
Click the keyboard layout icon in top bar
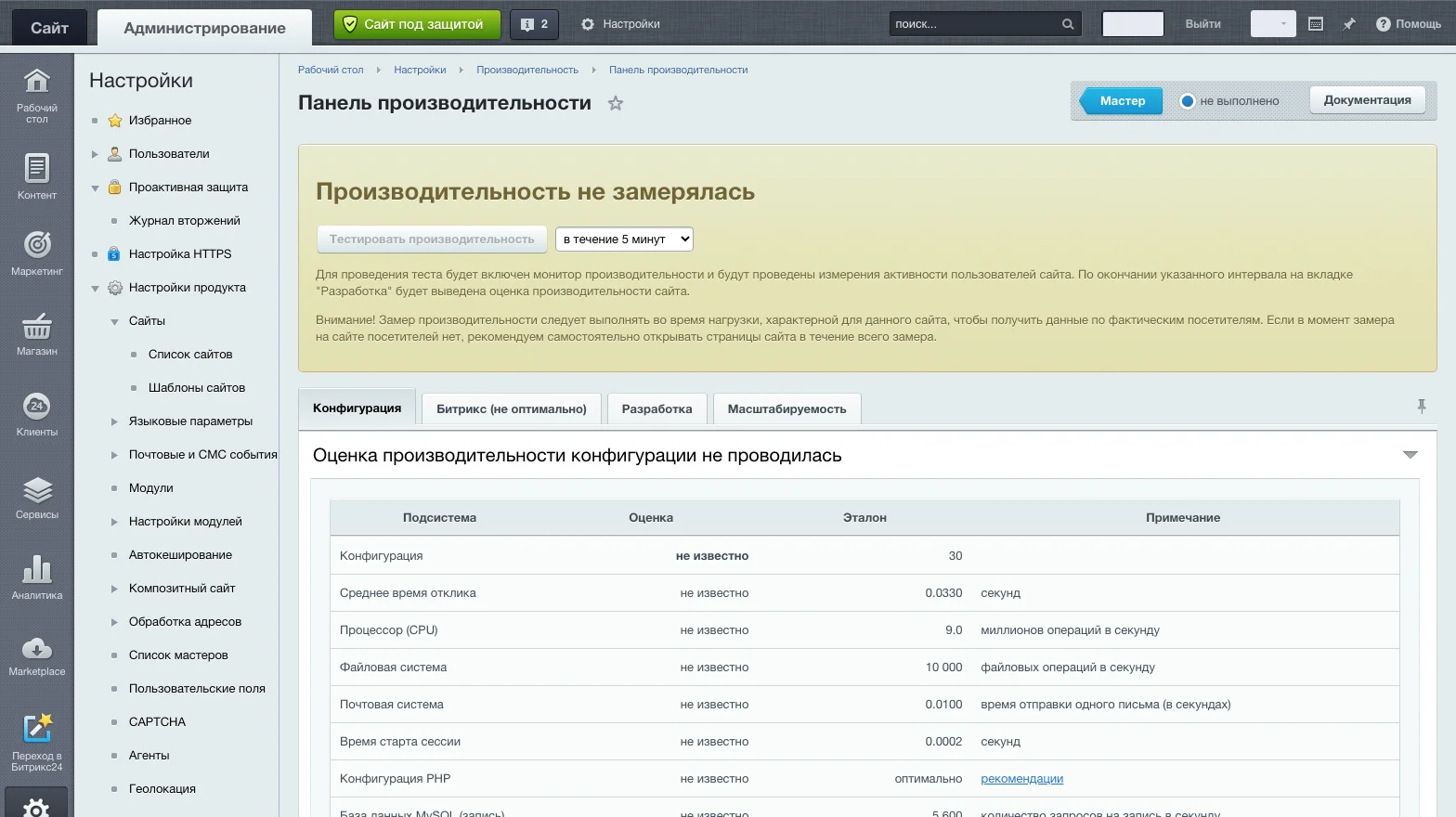click(1316, 24)
